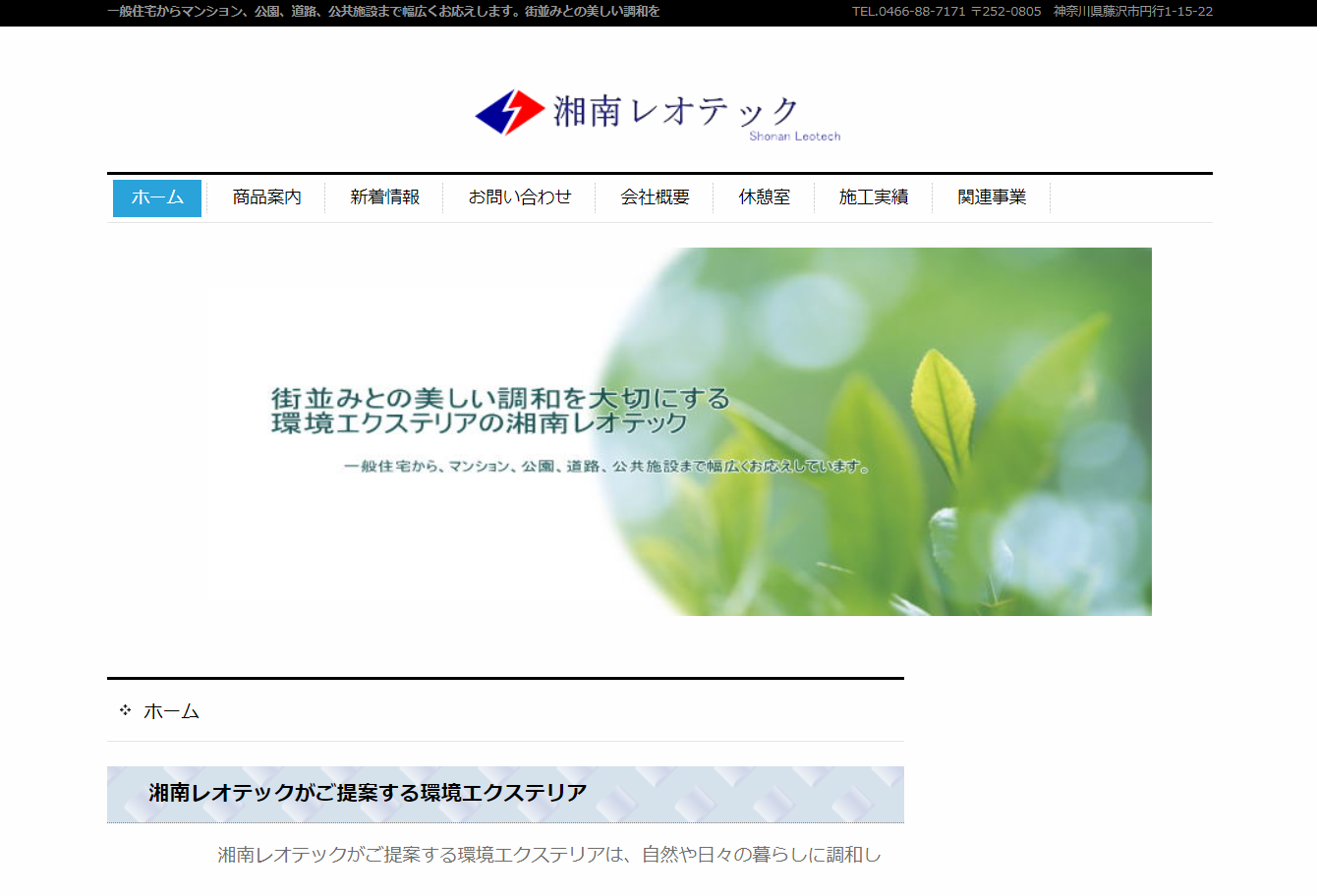Visit the 休憩室 menu link
1317x896 pixels.
(764, 197)
